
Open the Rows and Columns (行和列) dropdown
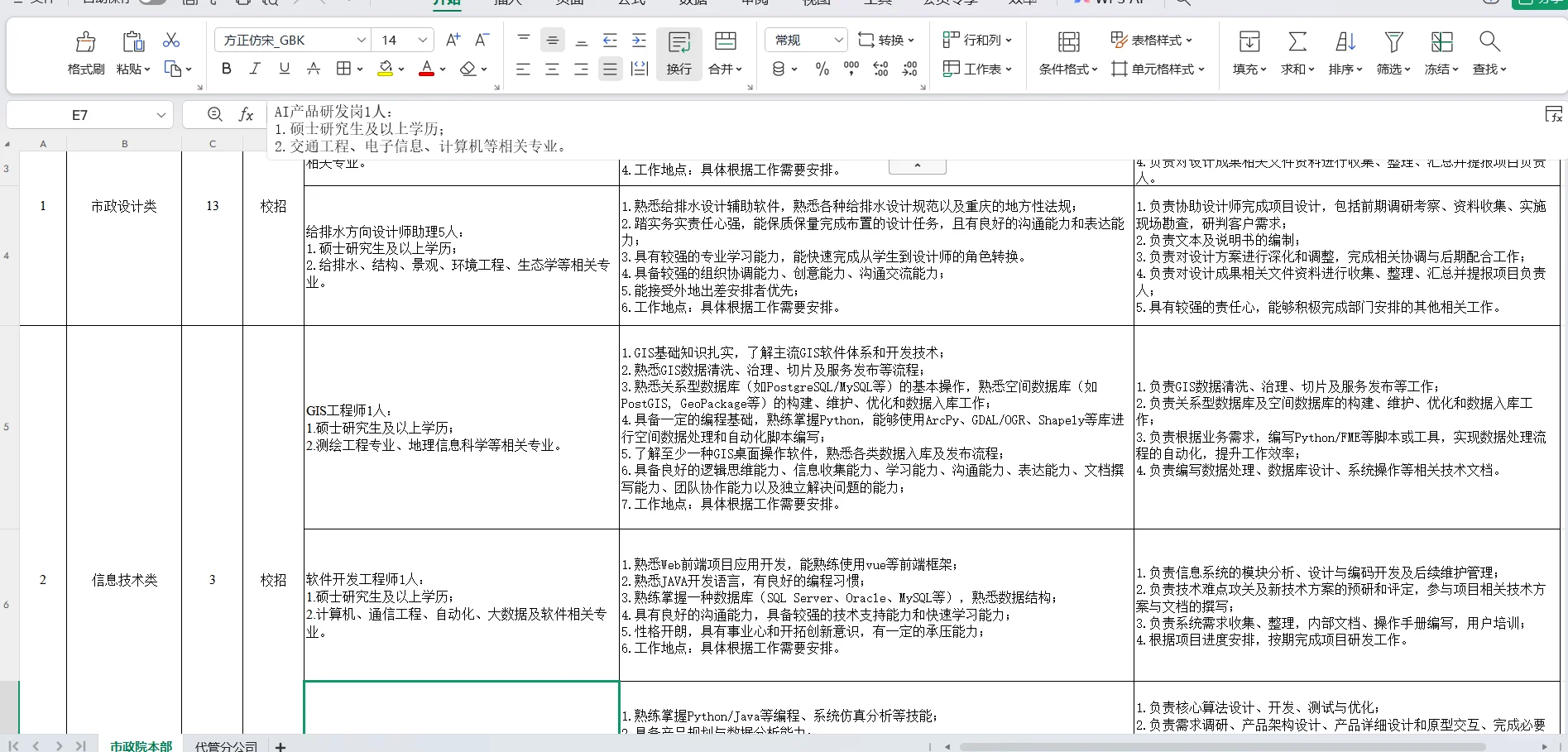[978, 40]
